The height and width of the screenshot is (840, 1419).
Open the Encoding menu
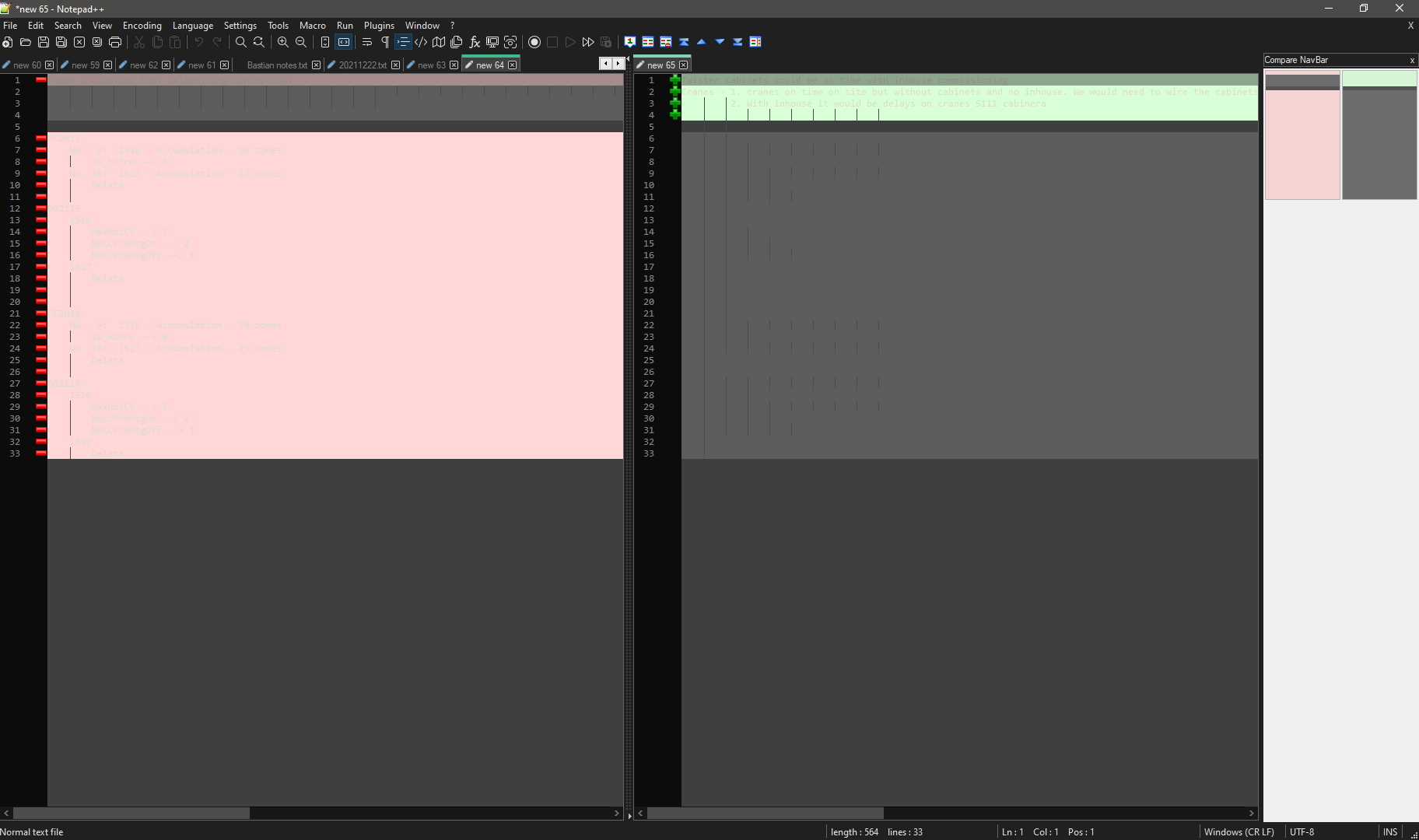142,26
